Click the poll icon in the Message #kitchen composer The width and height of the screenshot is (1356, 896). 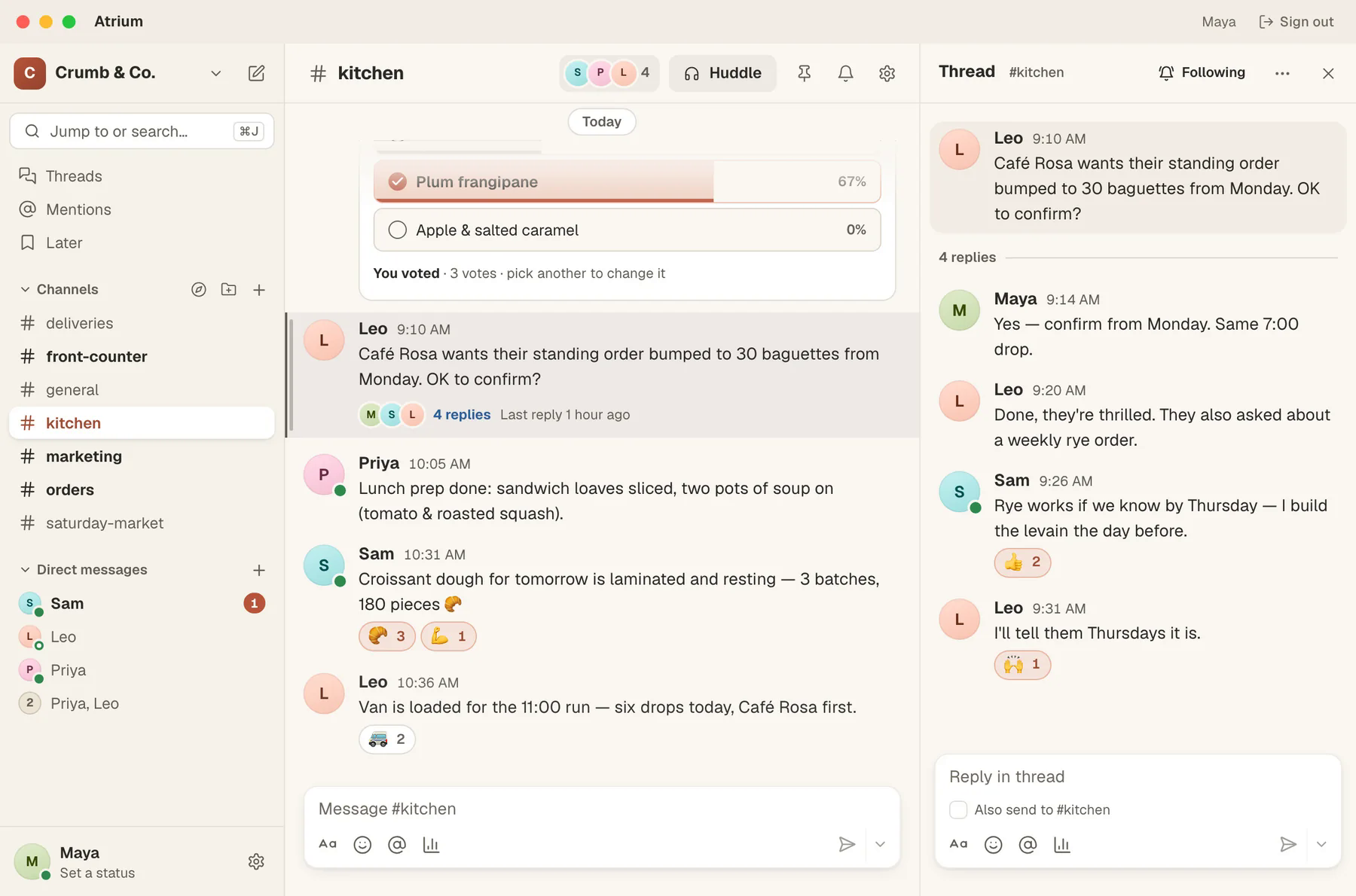431,845
